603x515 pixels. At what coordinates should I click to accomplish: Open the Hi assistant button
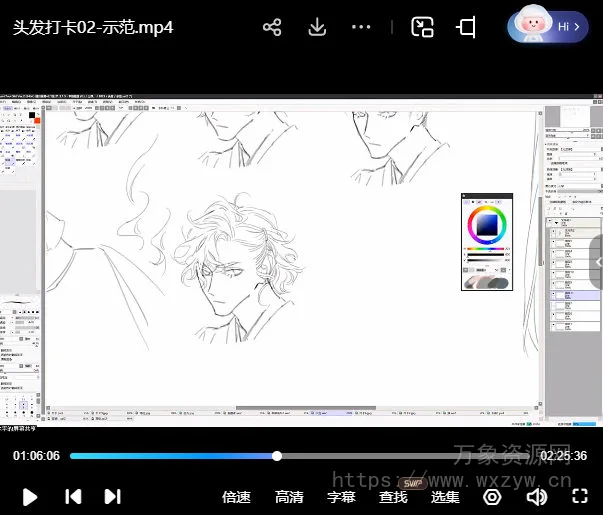coord(547,27)
